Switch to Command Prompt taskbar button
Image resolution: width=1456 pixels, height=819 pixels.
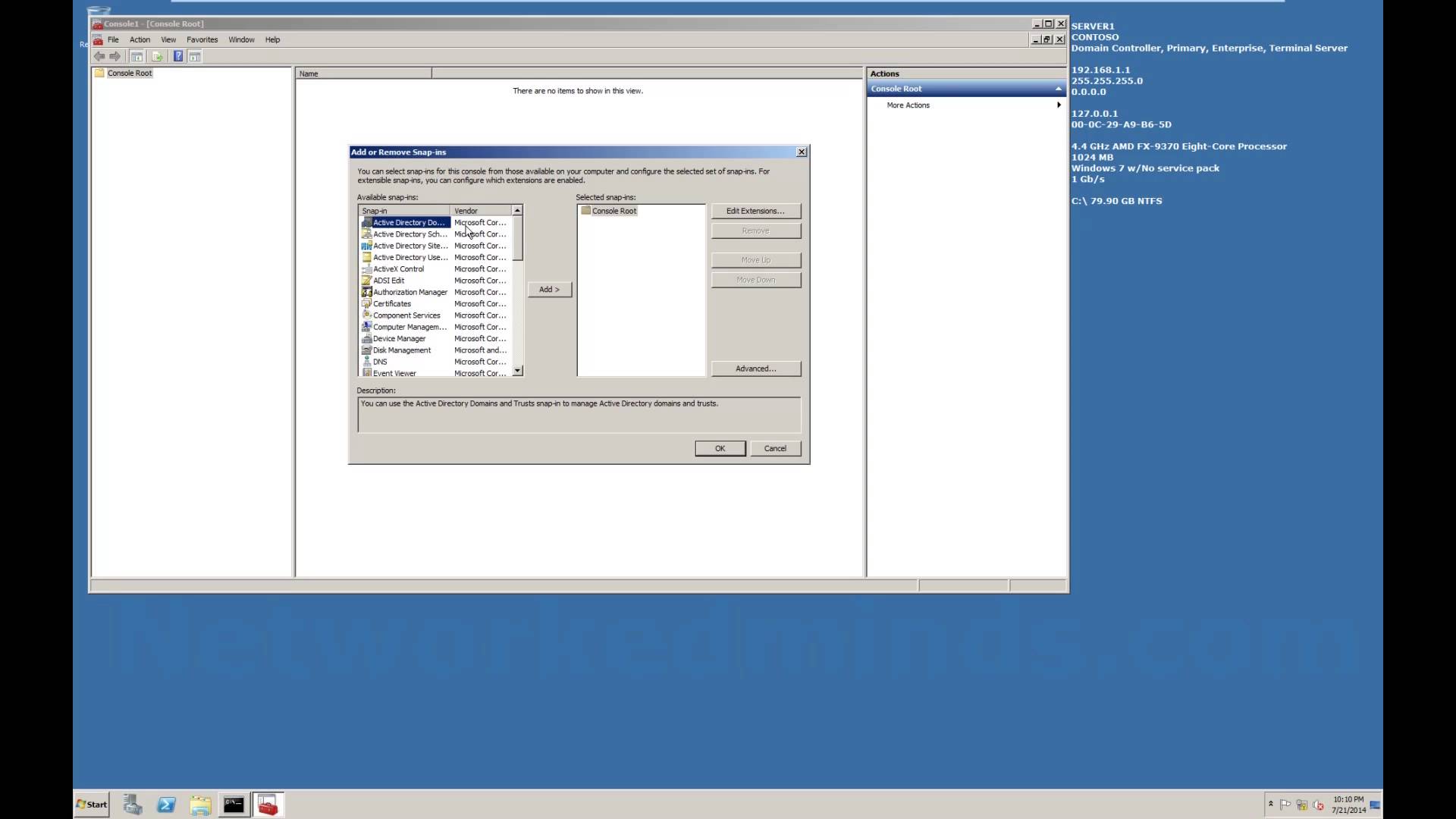pyautogui.click(x=234, y=805)
